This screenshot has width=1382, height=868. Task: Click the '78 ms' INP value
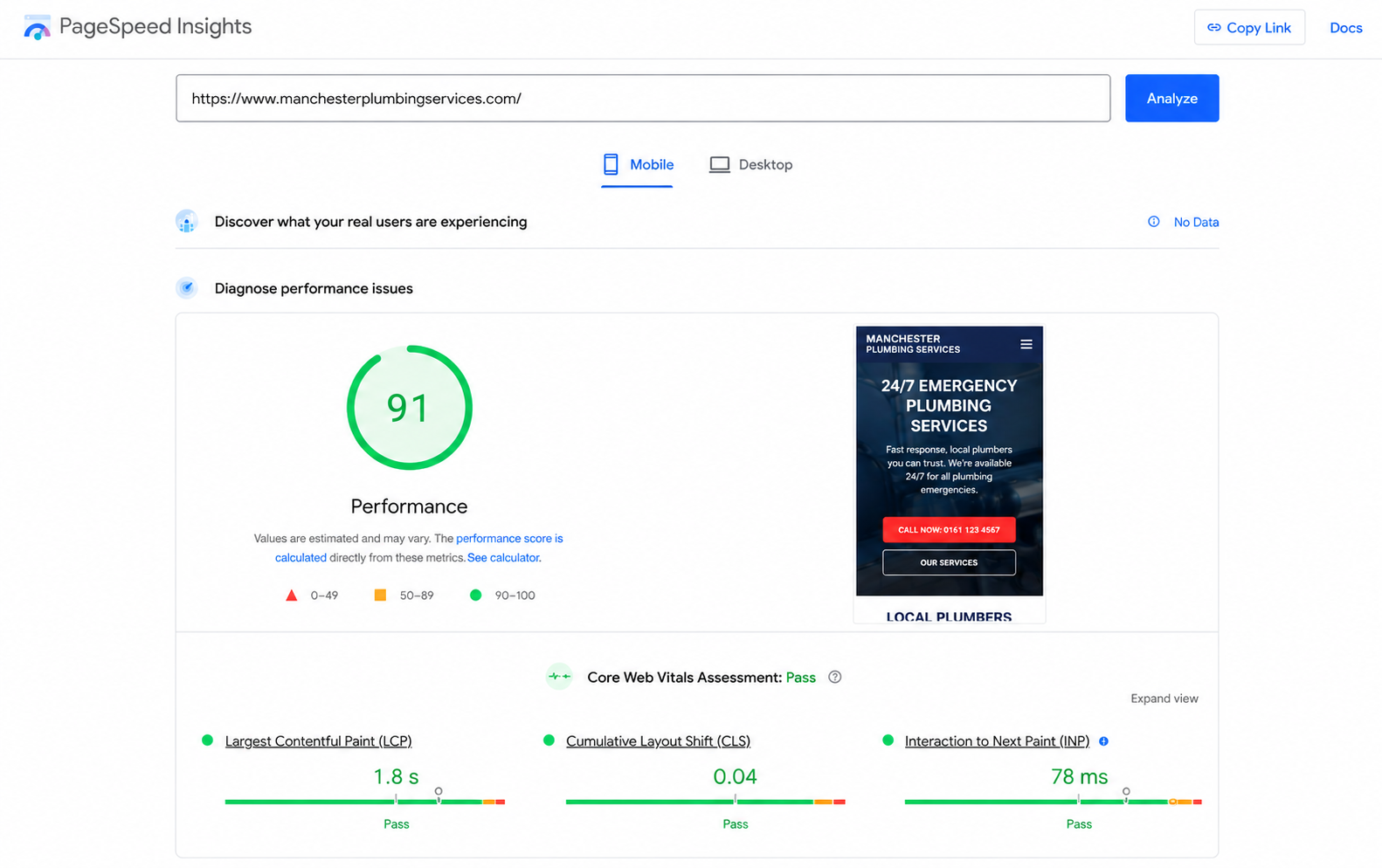click(x=1079, y=776)
